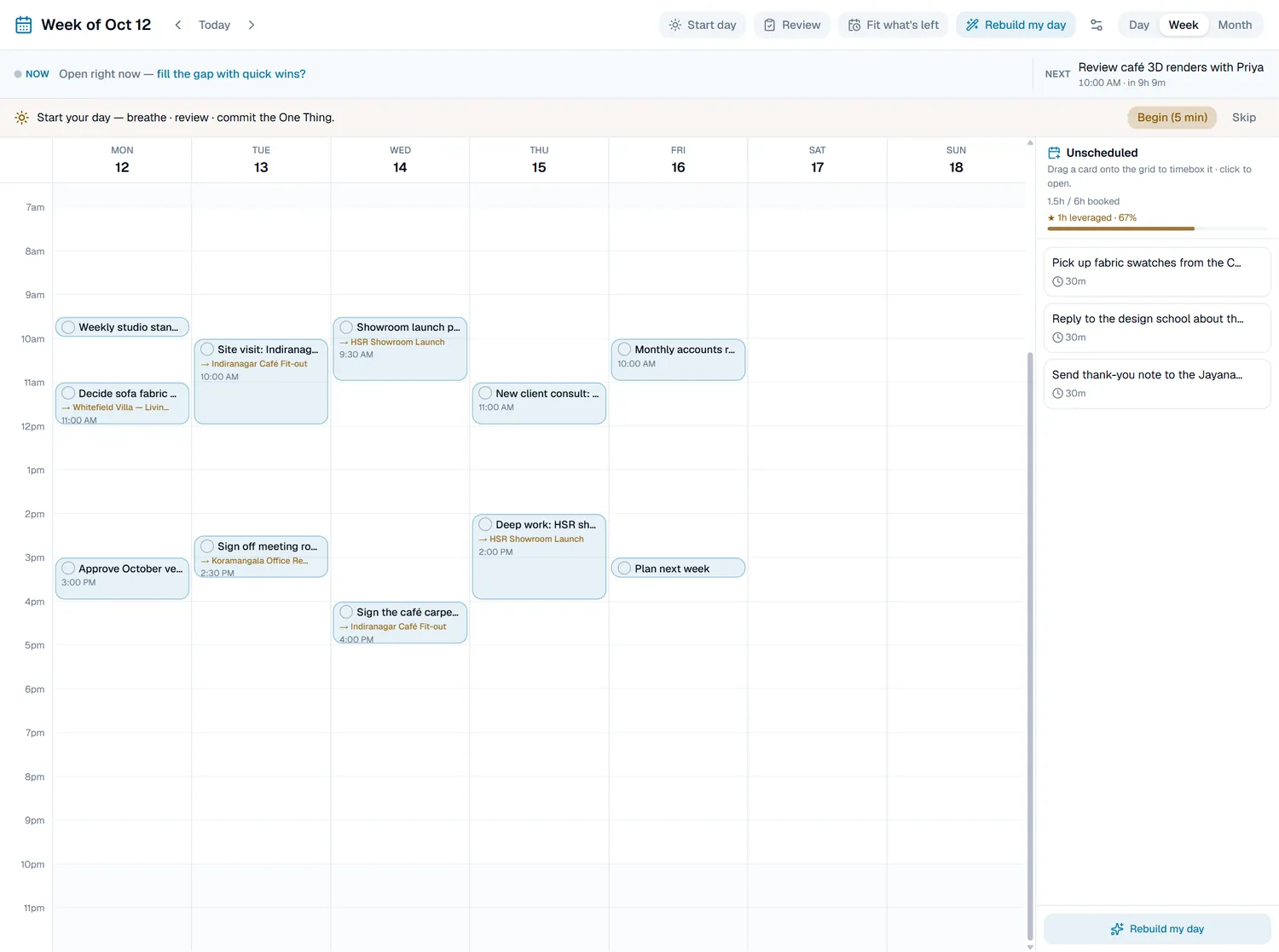Click the Unscheduled panel calendar icon
Image resolution: width=1279 pixels, height=952 pixels.
(x=1054, y=153)
